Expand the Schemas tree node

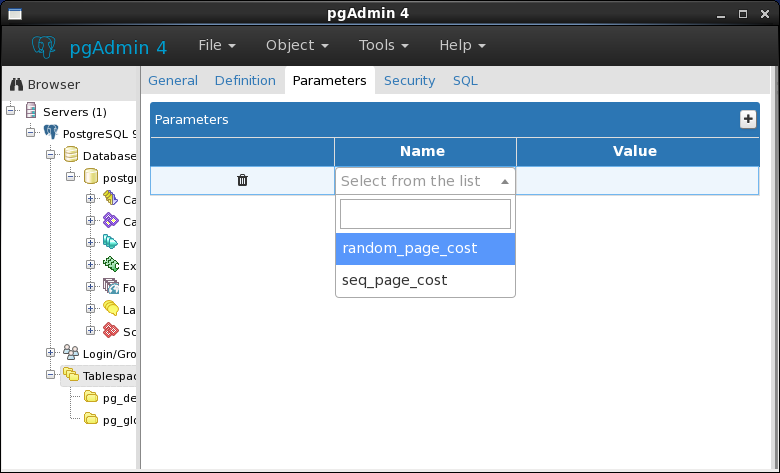click(90, 331)
